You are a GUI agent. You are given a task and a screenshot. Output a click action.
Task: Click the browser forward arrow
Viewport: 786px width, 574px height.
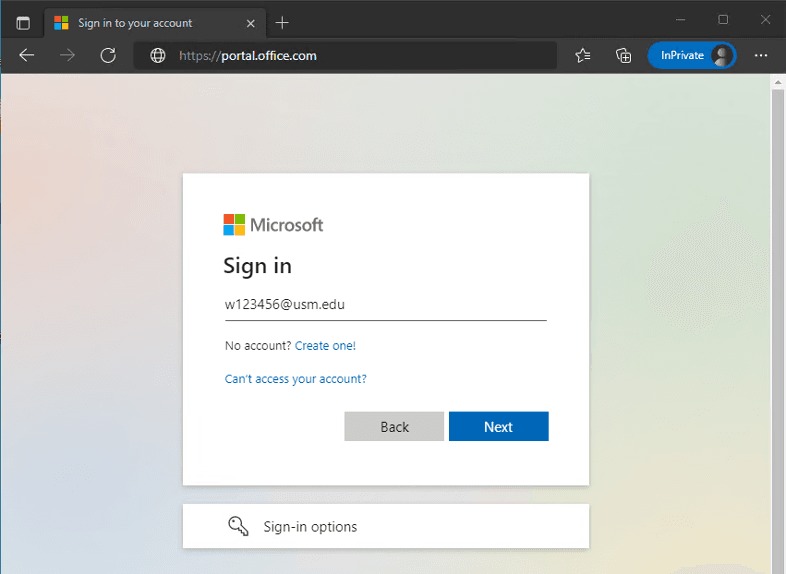pos(67,55)
